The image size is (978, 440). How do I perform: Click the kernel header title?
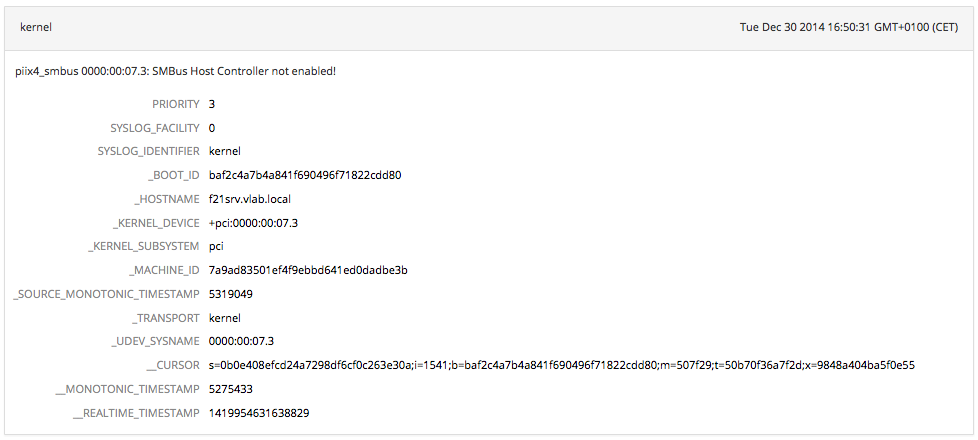coord(36,28)
